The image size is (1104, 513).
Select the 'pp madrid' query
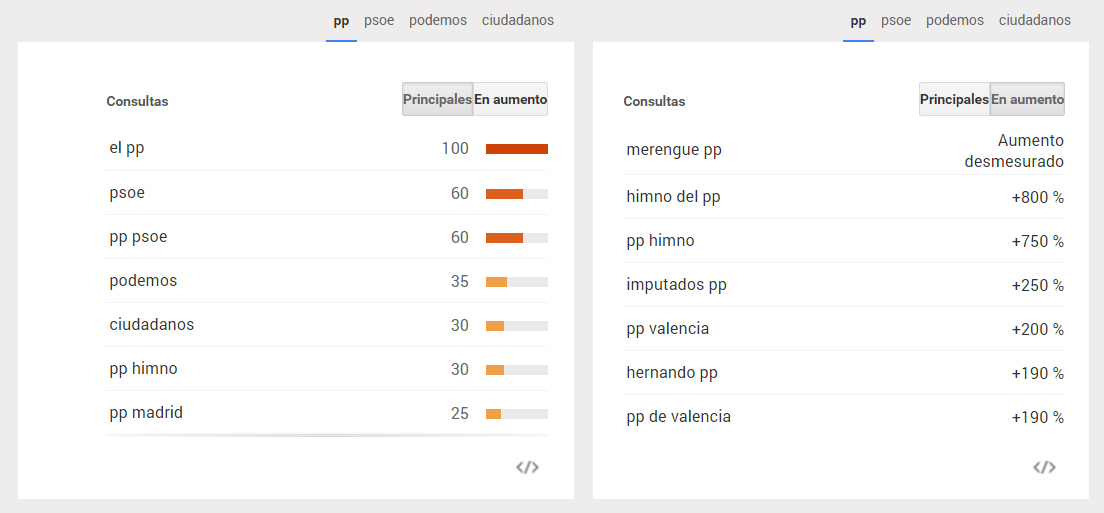(146, 413)
